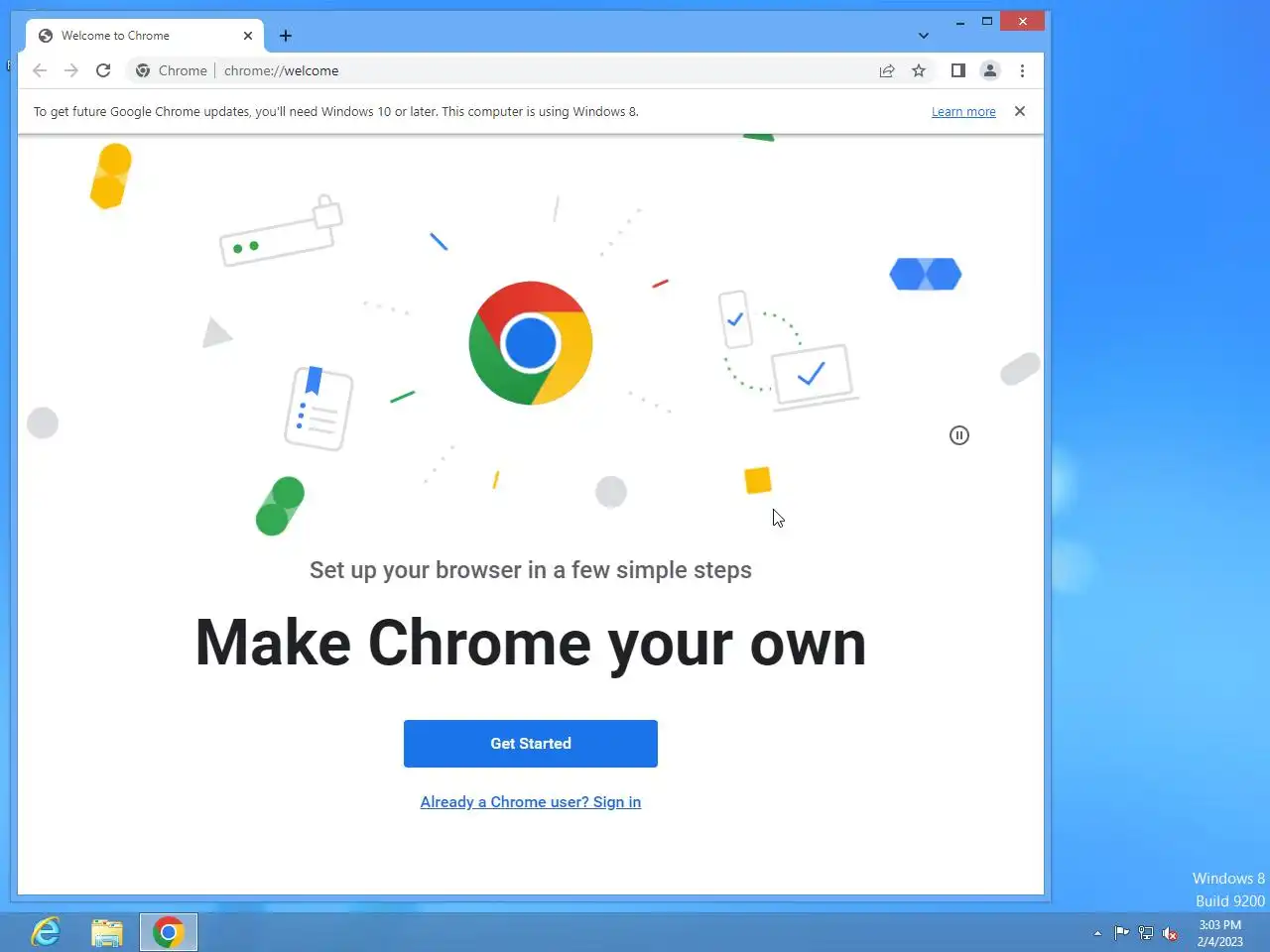
Task: Click the Get Started button
Action: [530, 744]
